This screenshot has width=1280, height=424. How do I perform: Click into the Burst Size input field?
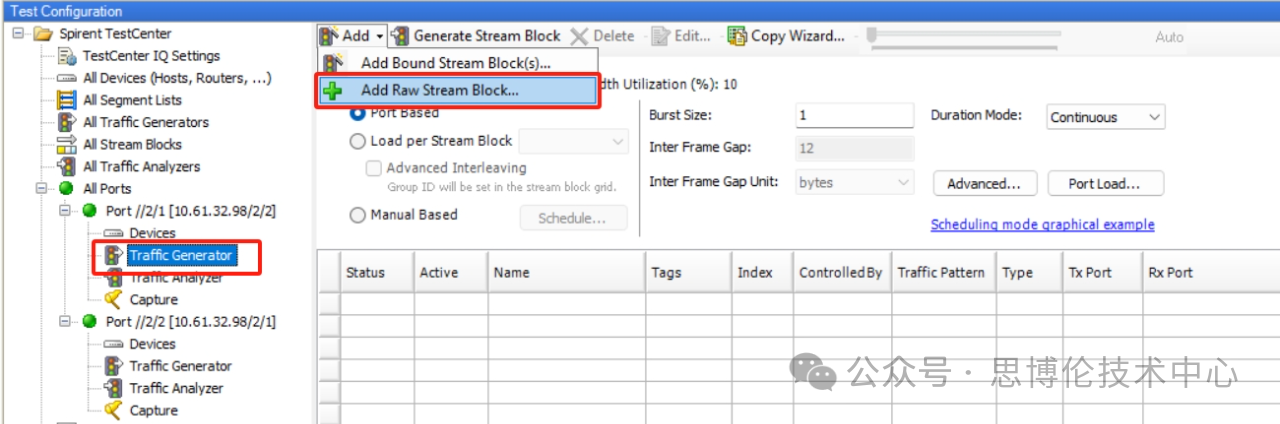[854, 115]
